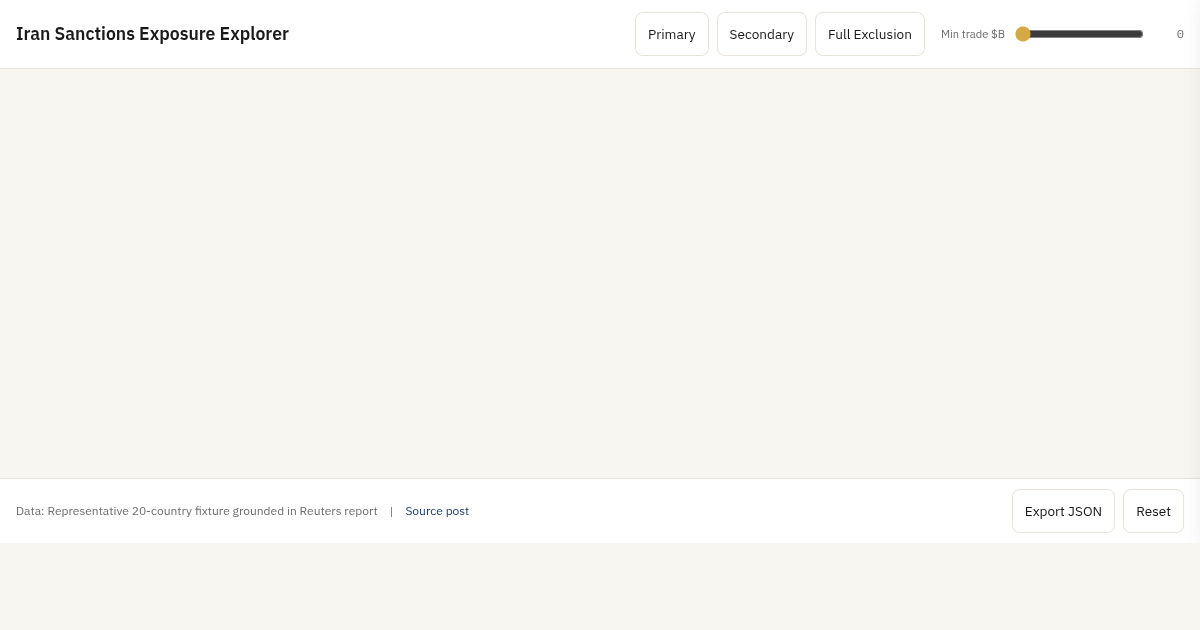Click the Min trade $B label
This screenshot has height=630, width=1200.
coord(973,34)
